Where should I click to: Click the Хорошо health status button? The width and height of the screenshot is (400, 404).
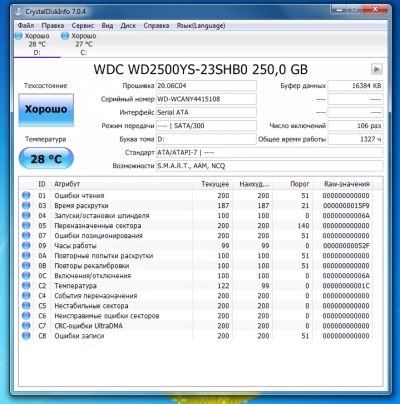pos(46,110)
